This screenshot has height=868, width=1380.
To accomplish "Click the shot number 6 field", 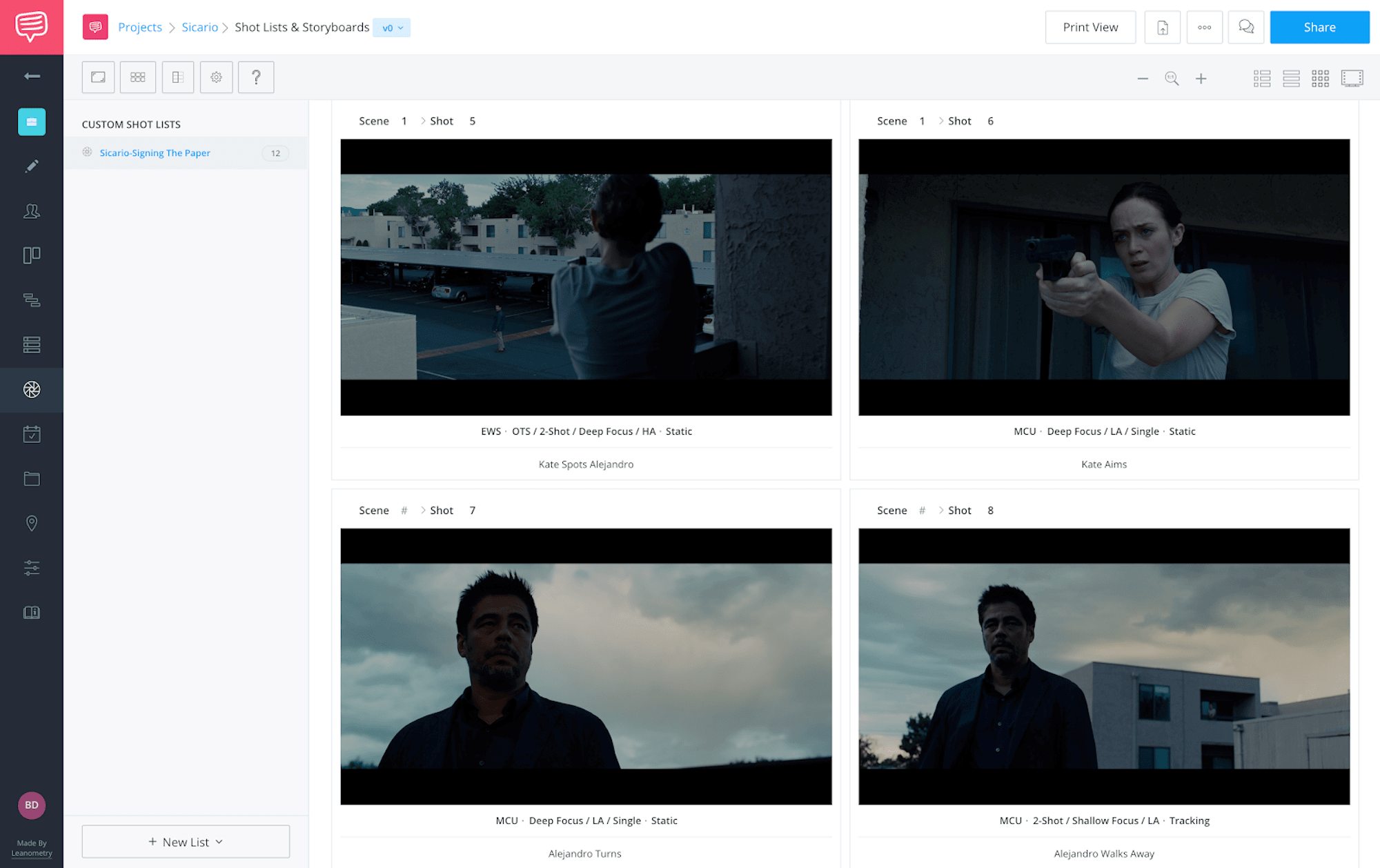I will [x=991, y=121].
